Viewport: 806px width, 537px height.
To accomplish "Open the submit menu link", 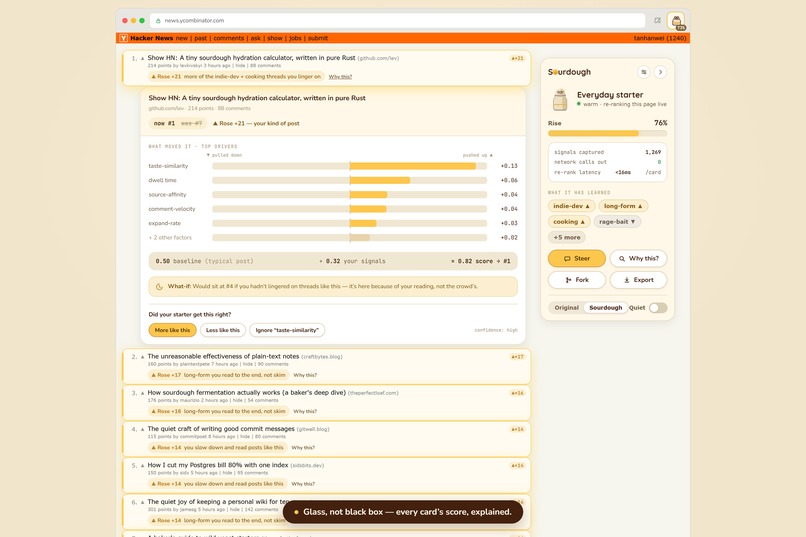I will coord(318,38).
